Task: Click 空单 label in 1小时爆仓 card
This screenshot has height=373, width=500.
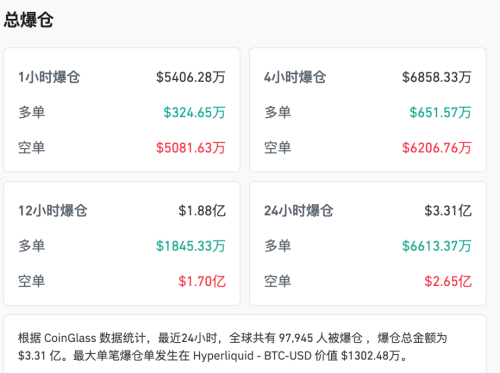Action: click(31, 148)
